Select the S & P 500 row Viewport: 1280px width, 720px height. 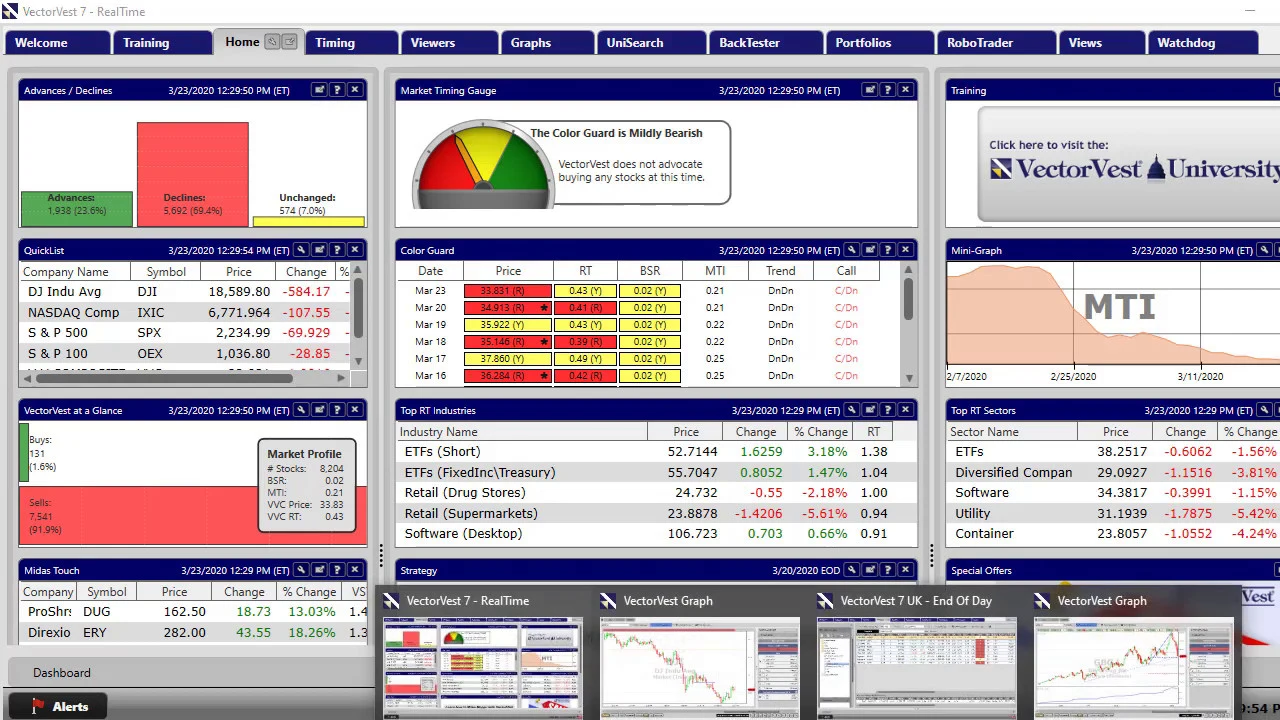pyautogui.click(x=185, y=333)
